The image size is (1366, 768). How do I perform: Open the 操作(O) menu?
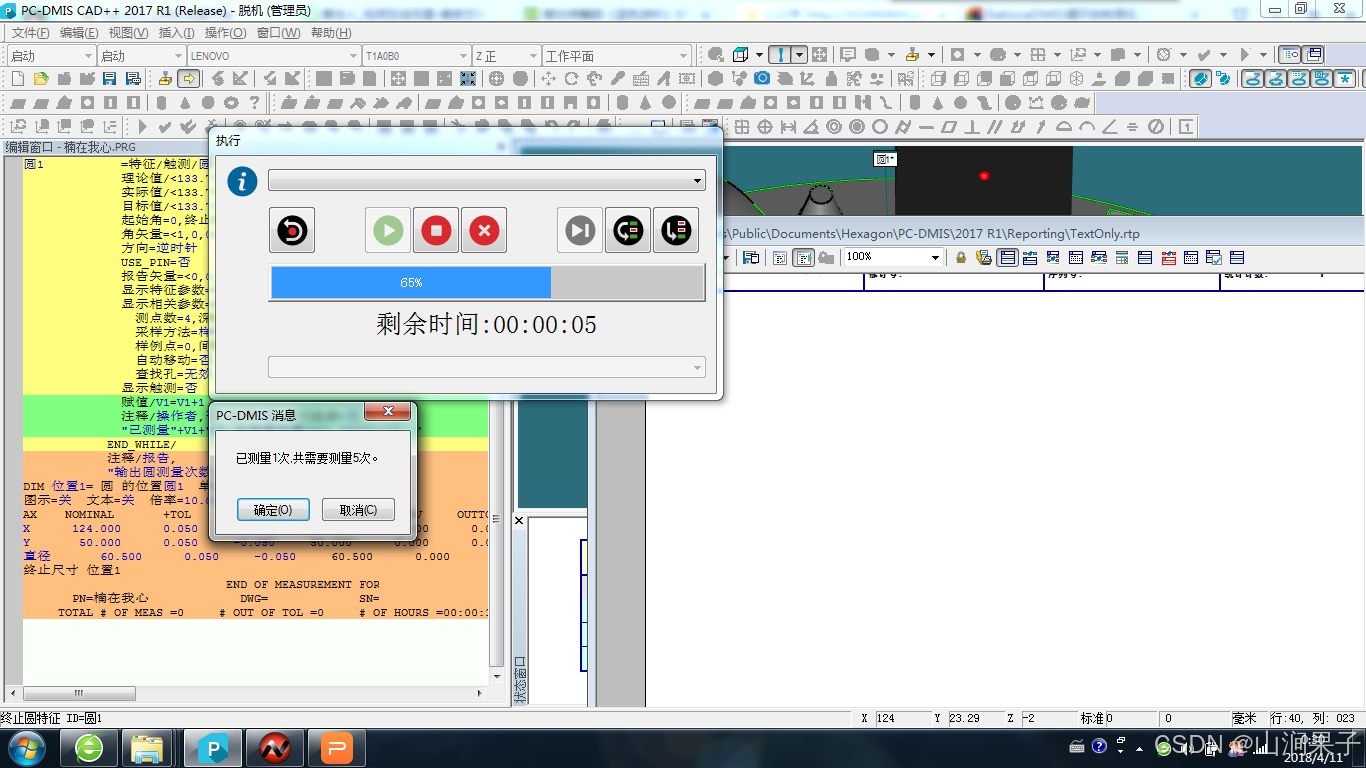coord(226,33)
